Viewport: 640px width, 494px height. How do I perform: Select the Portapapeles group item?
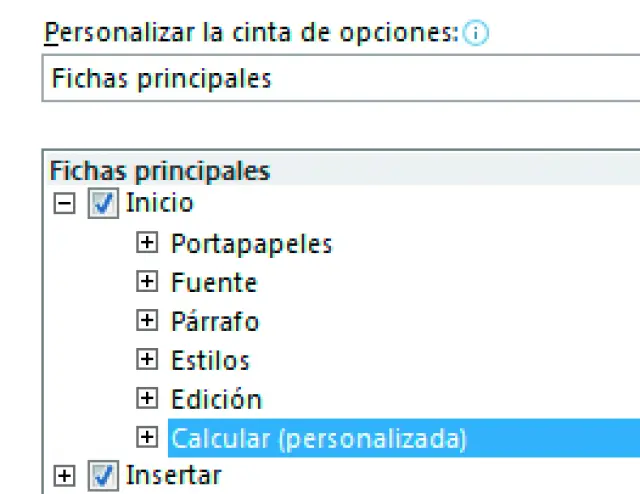coord(251,243)
